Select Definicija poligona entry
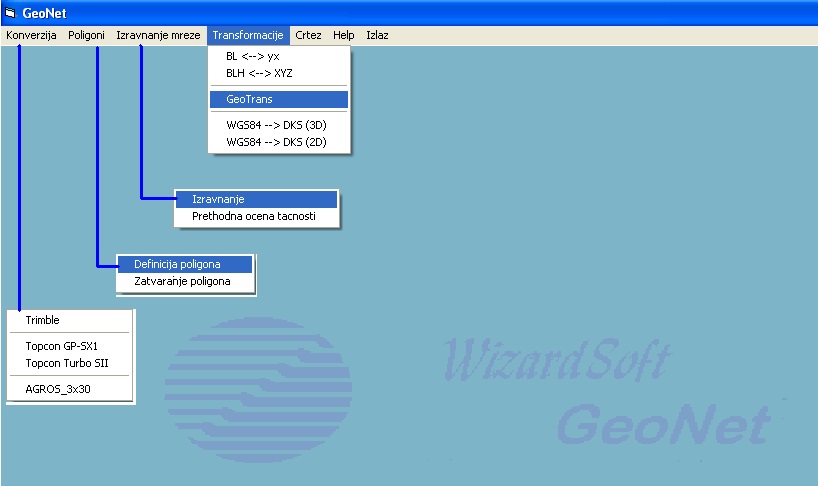 177,264
